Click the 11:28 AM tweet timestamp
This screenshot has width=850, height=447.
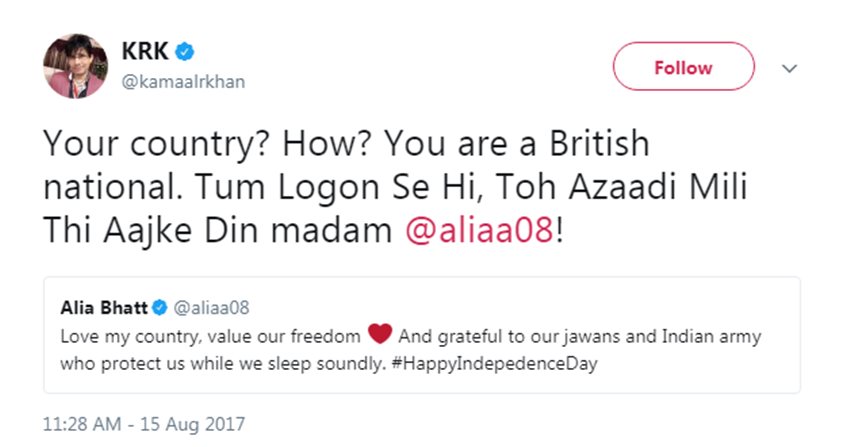click(90, 423)
